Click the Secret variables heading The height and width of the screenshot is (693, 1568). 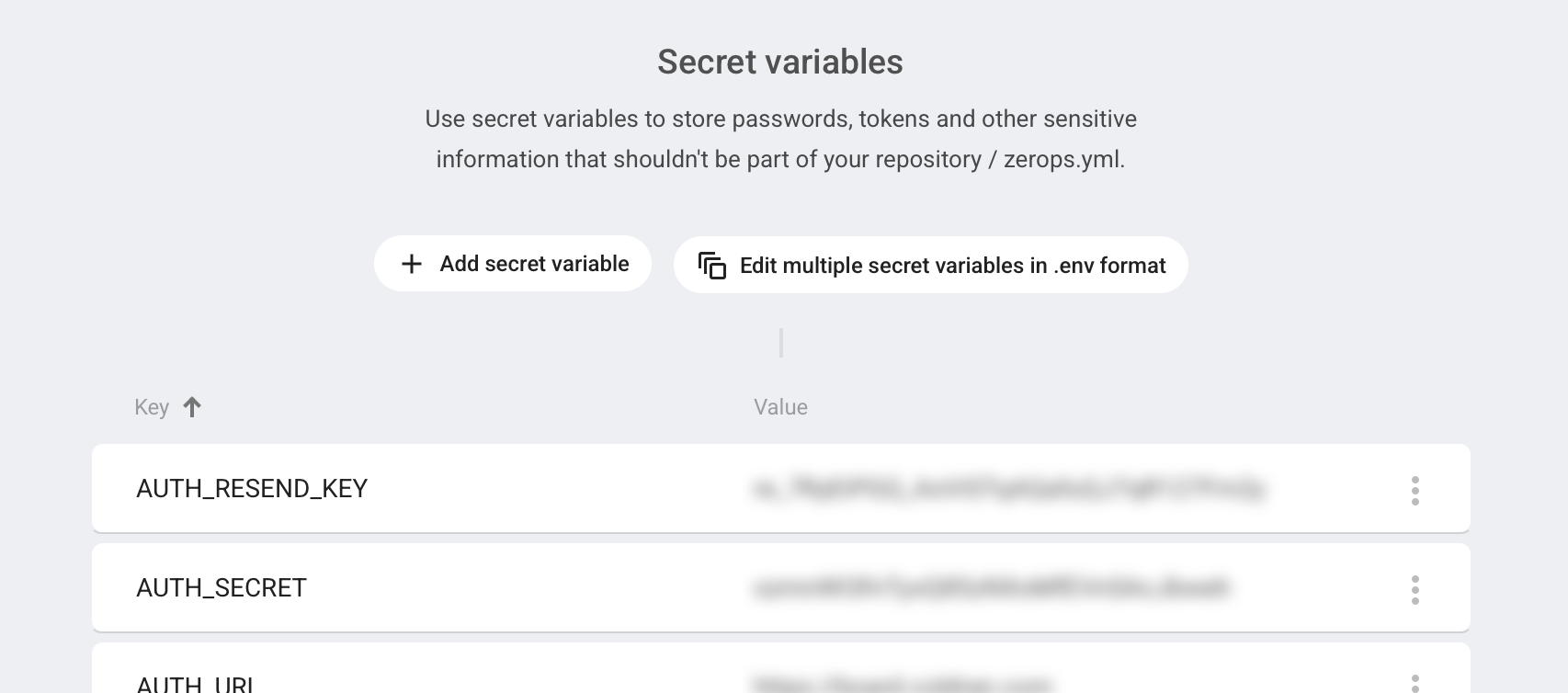[x=779, y=62]
